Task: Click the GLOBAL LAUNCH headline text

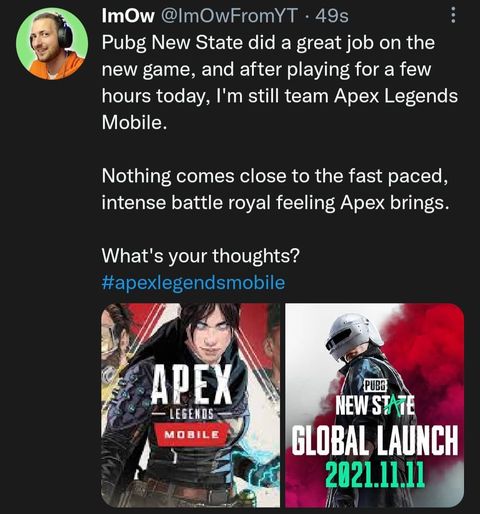Action: (x=375, y=441)
